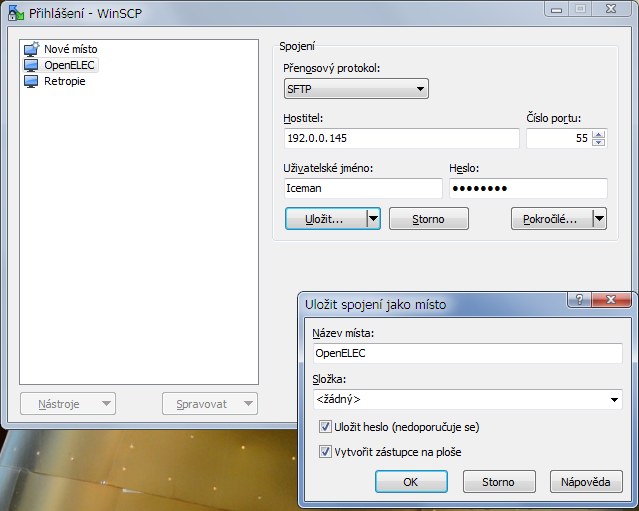
Task: Toggle Vytvořit zástupce na ploše checkbox
Action: coord(325,451)
